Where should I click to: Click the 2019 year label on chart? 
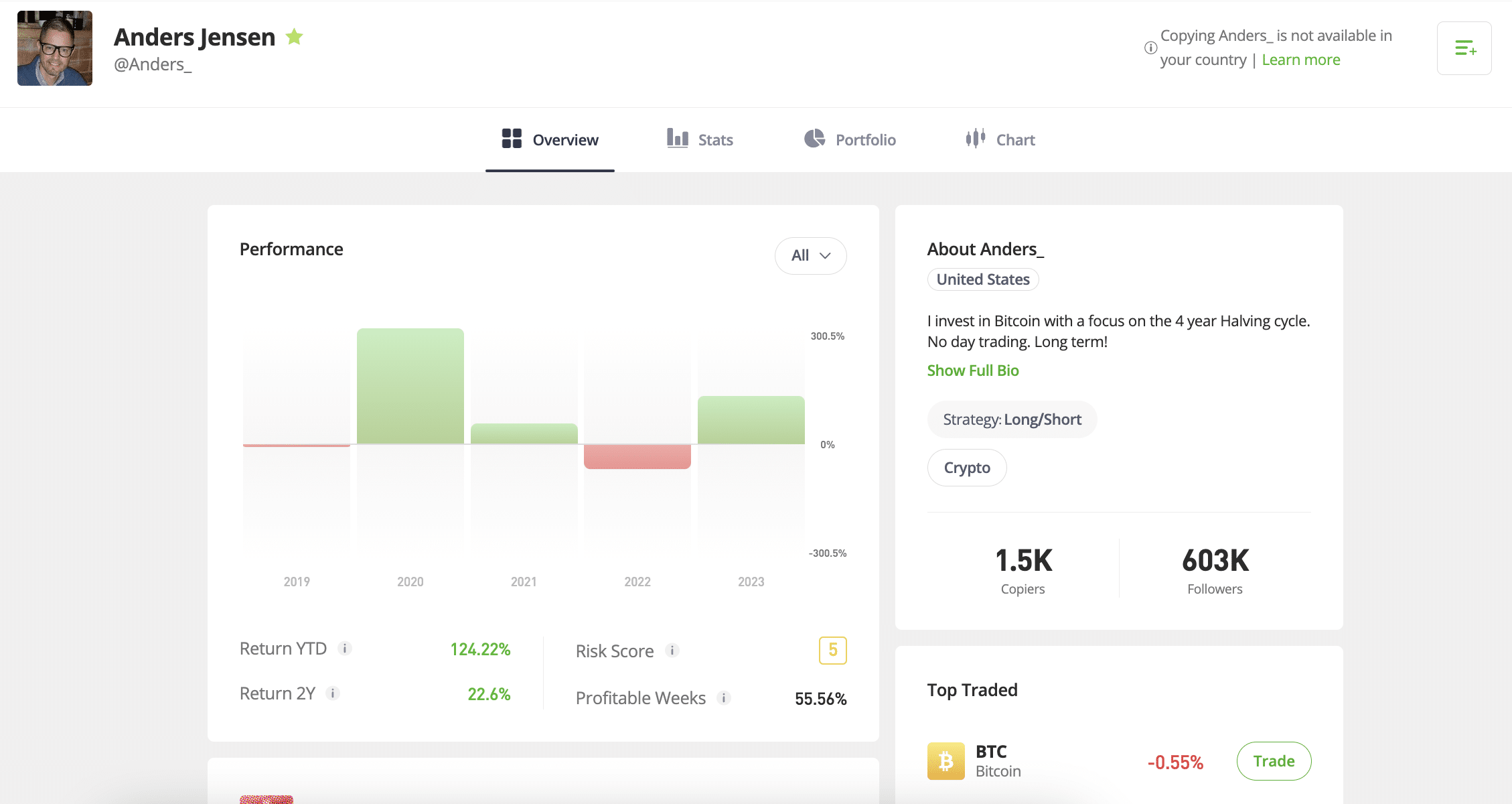pyautogui.click(x=297, y=582)
